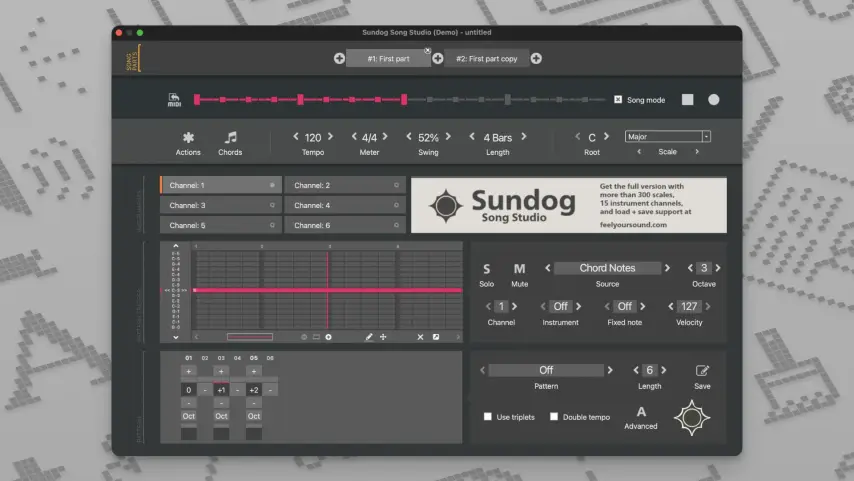The height and width of the screenshot is (481, 854).
Task: Increase tempo with right arrow
Action: pyautogui.click(x=336, y=137)
